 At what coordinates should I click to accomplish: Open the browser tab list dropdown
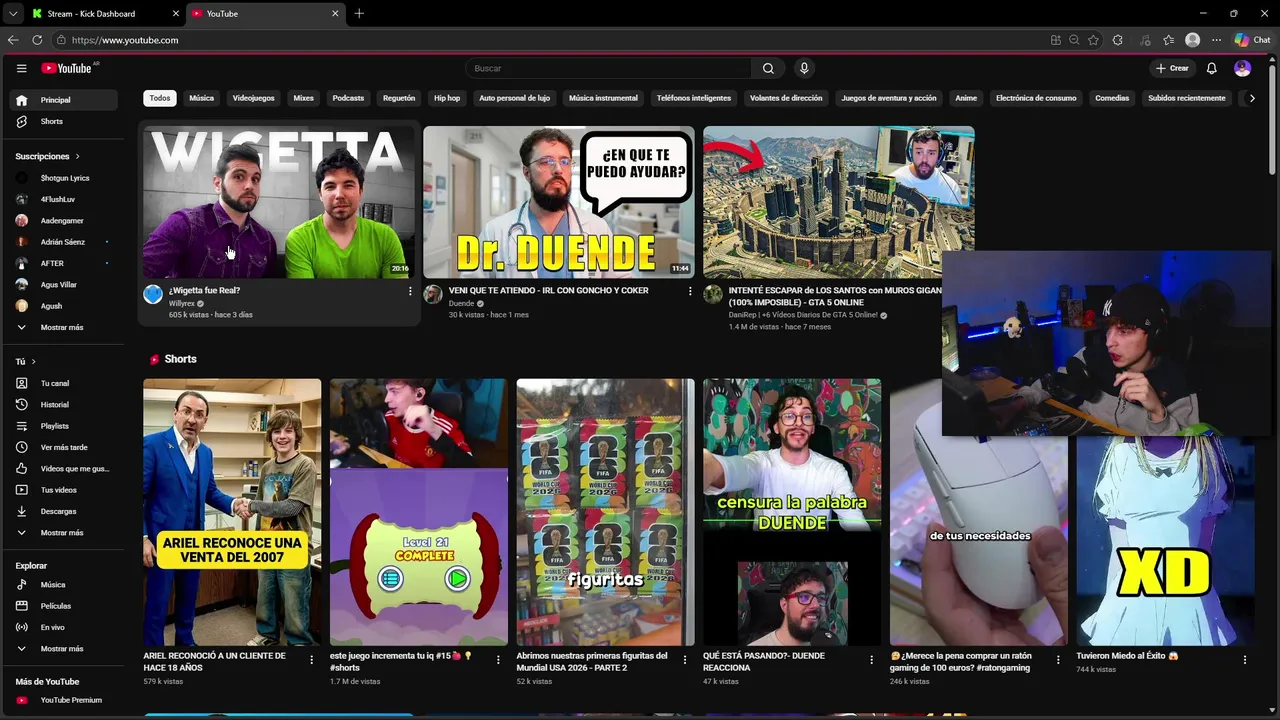tap(12, 14)
